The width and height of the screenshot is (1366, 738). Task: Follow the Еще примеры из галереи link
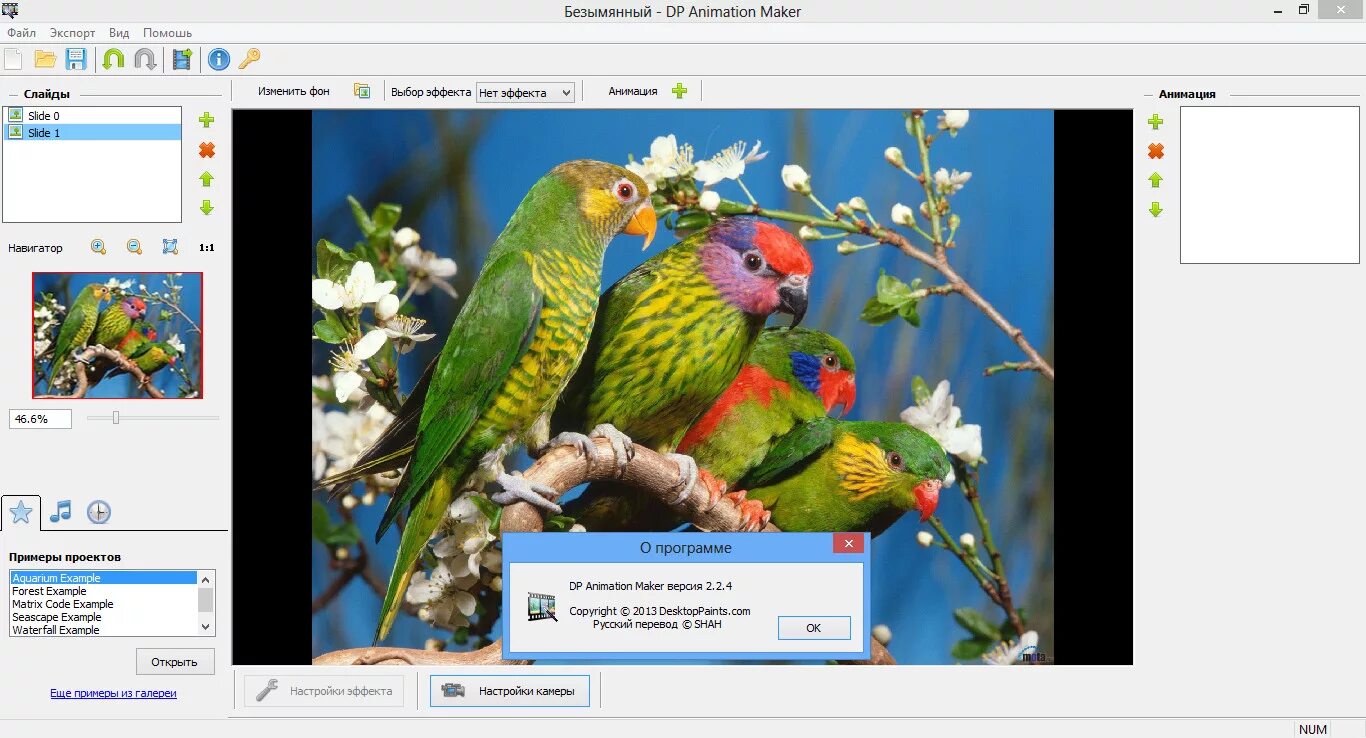click(x=113, y=693)
